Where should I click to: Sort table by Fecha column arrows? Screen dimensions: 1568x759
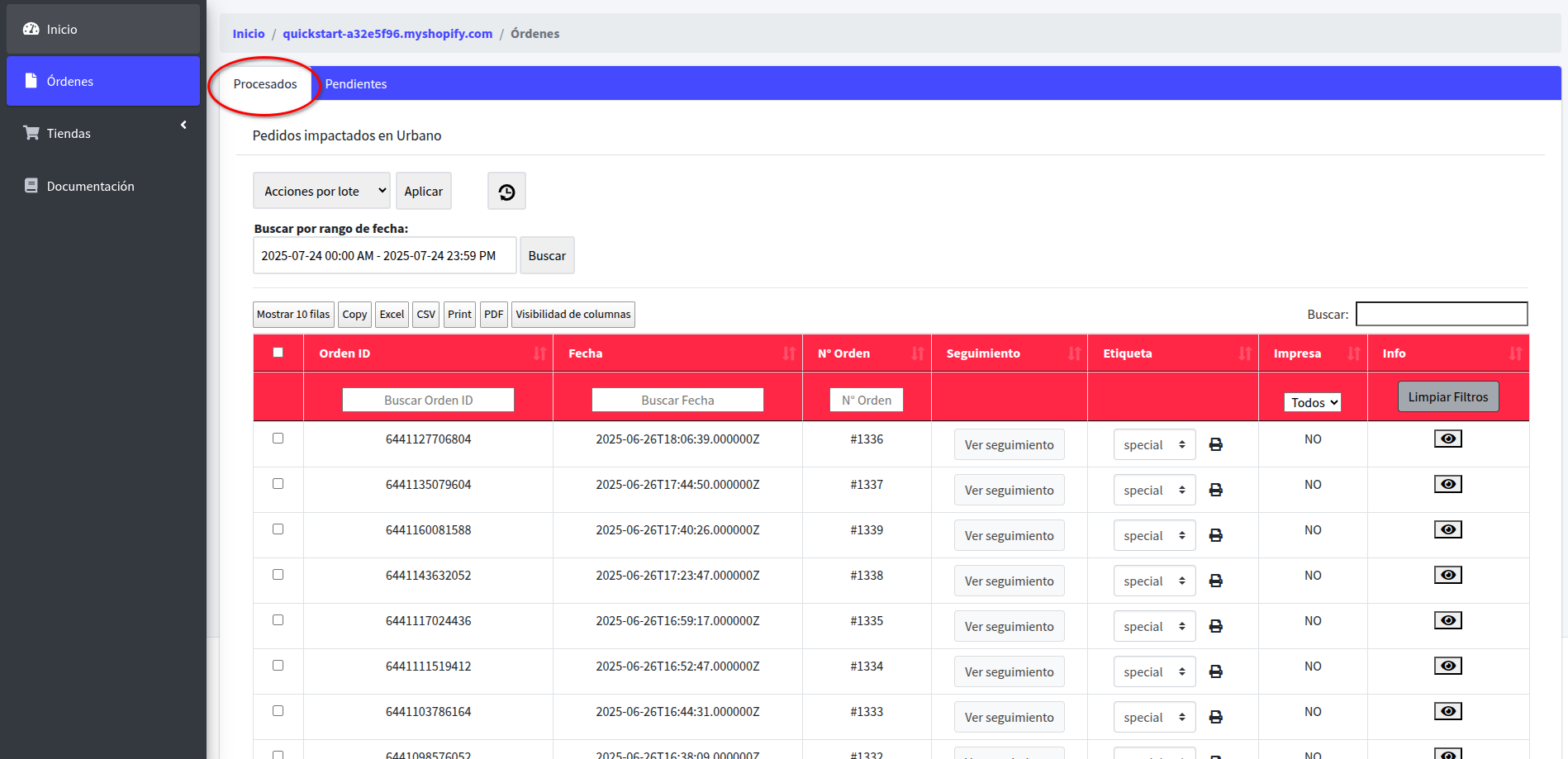pos(789,353)
